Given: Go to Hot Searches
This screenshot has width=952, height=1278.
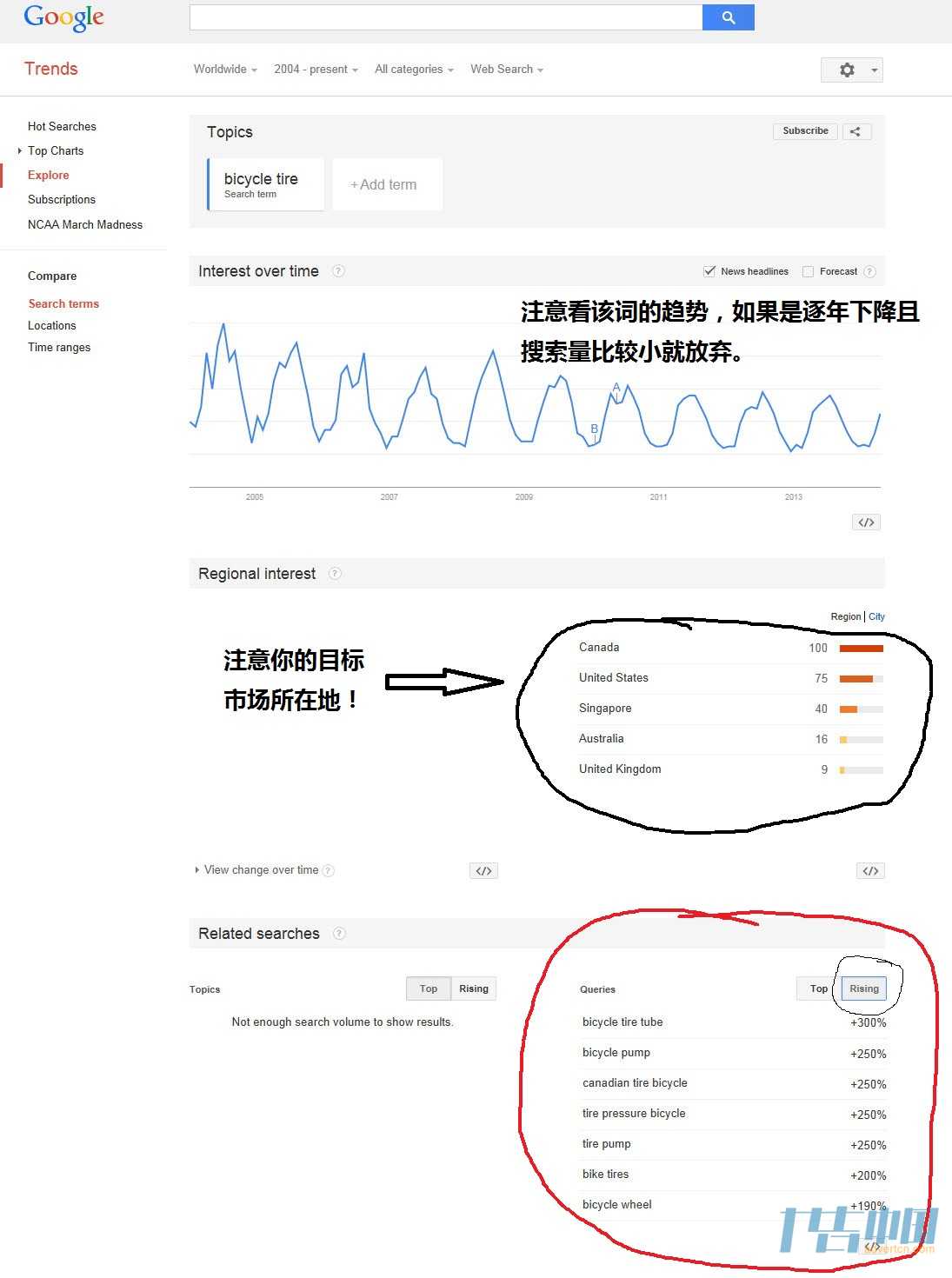Looking at the screenshot, I should tap(62, 126).
